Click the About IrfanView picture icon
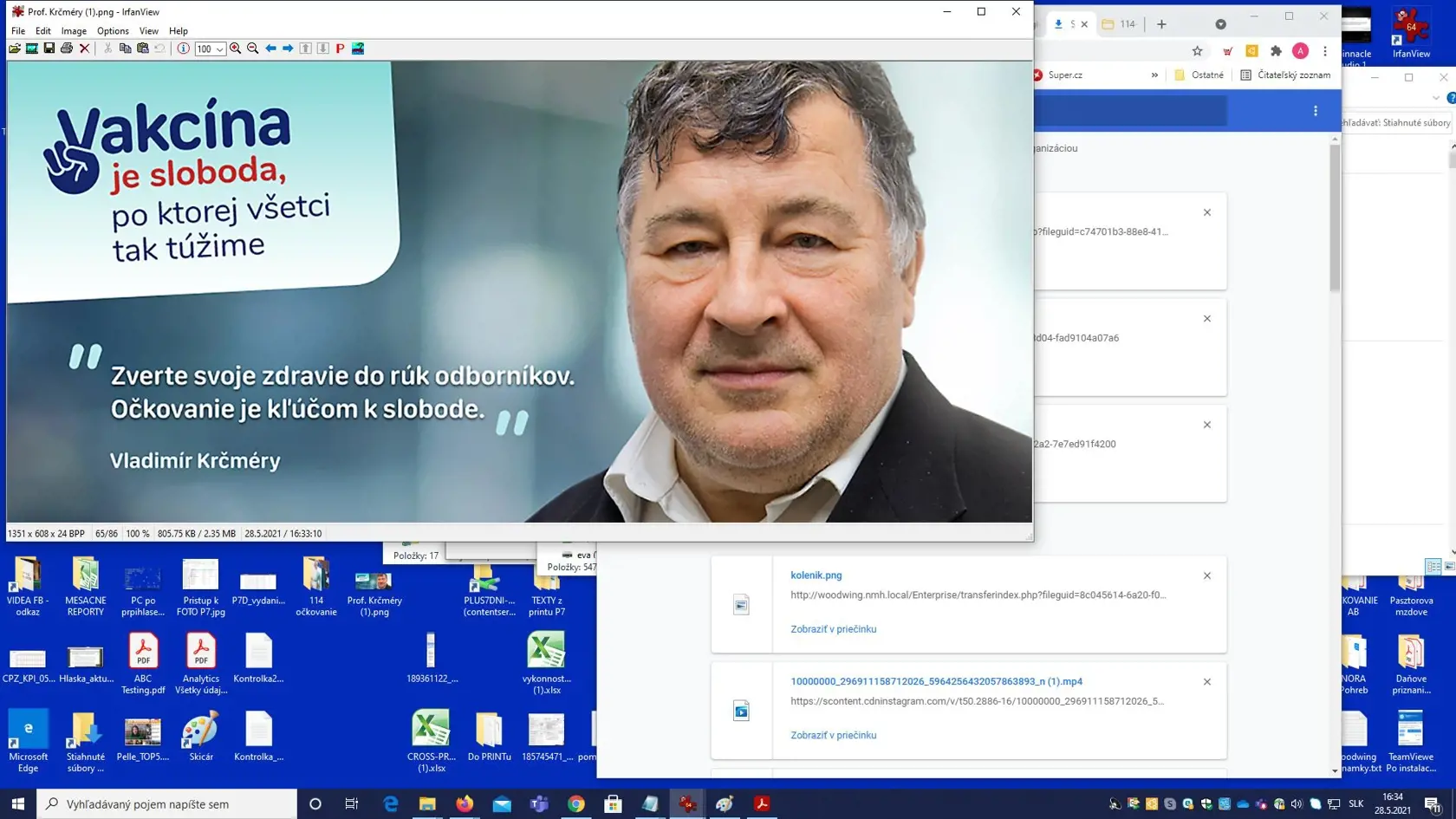 click(358, 49)
